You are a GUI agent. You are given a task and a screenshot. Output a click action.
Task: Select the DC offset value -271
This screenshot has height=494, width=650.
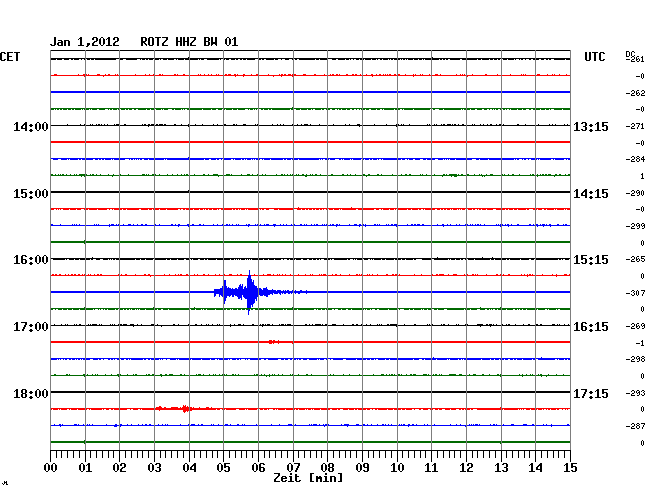635,126
